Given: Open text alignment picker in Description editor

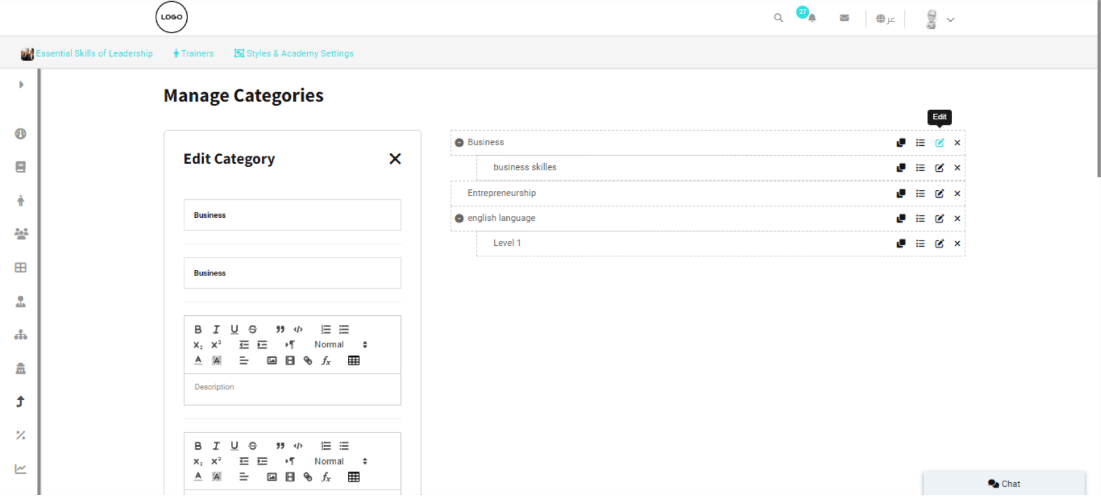Looking at the screenshot, I should (244, 360).
